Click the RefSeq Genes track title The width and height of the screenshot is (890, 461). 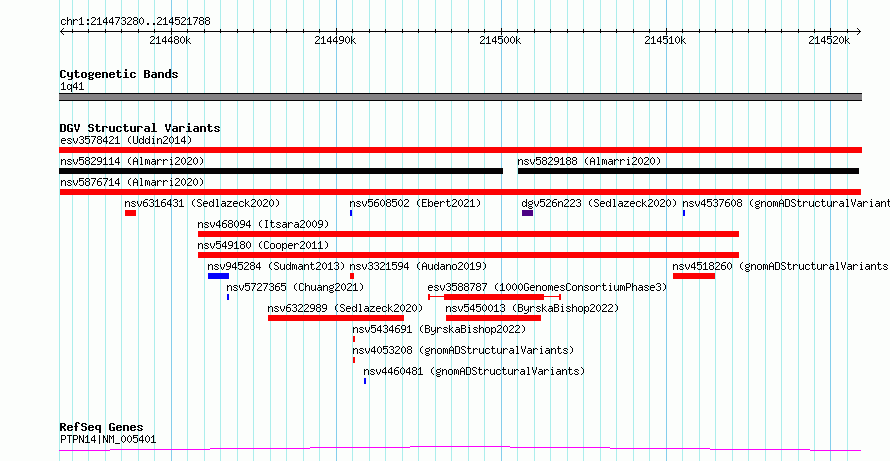(x=102, y=428)
